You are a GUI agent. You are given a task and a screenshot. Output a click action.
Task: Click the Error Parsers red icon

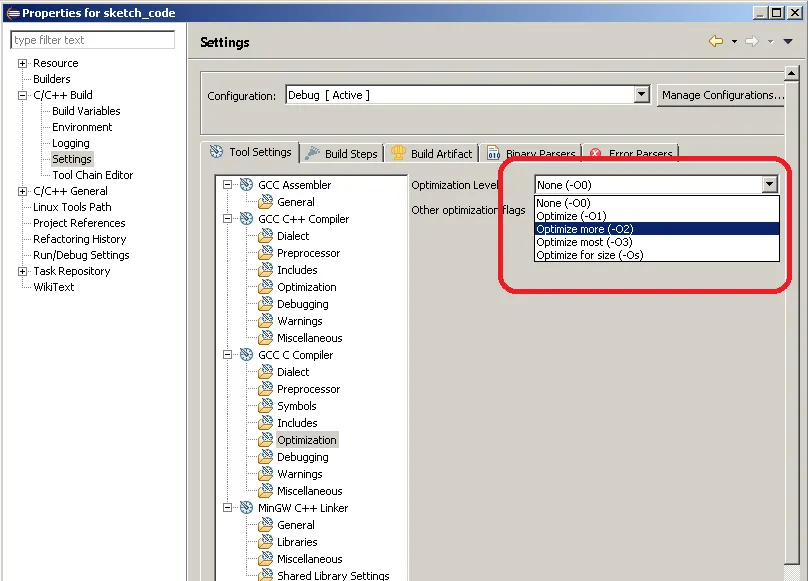596,153
